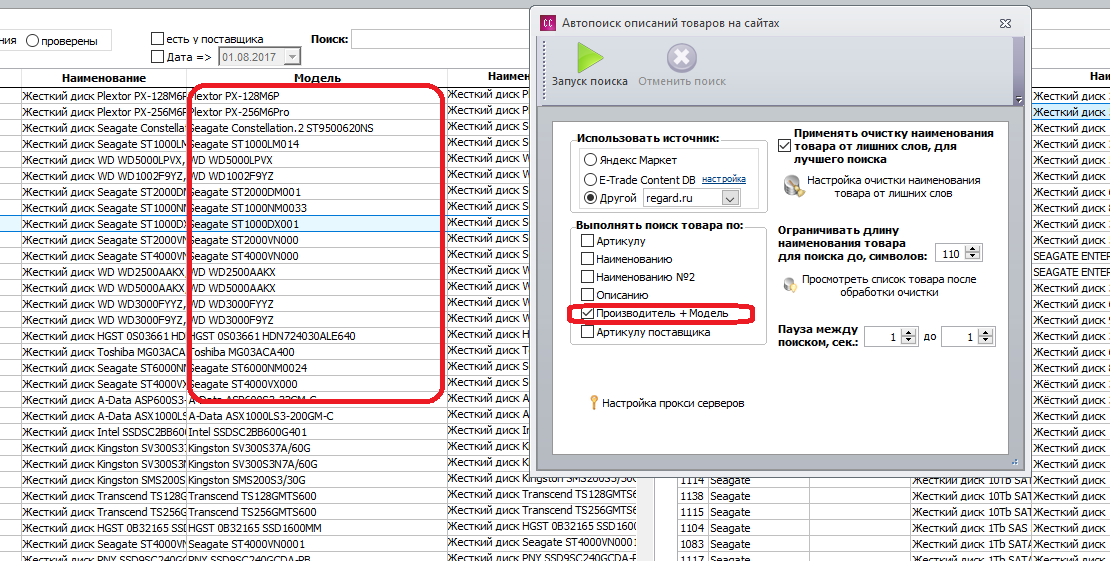The height and width of the screenshot is (561, 1110).
Task: Select cell Seagate Constellation.2 ST9500620NS
Action: (x=317, y=128)
